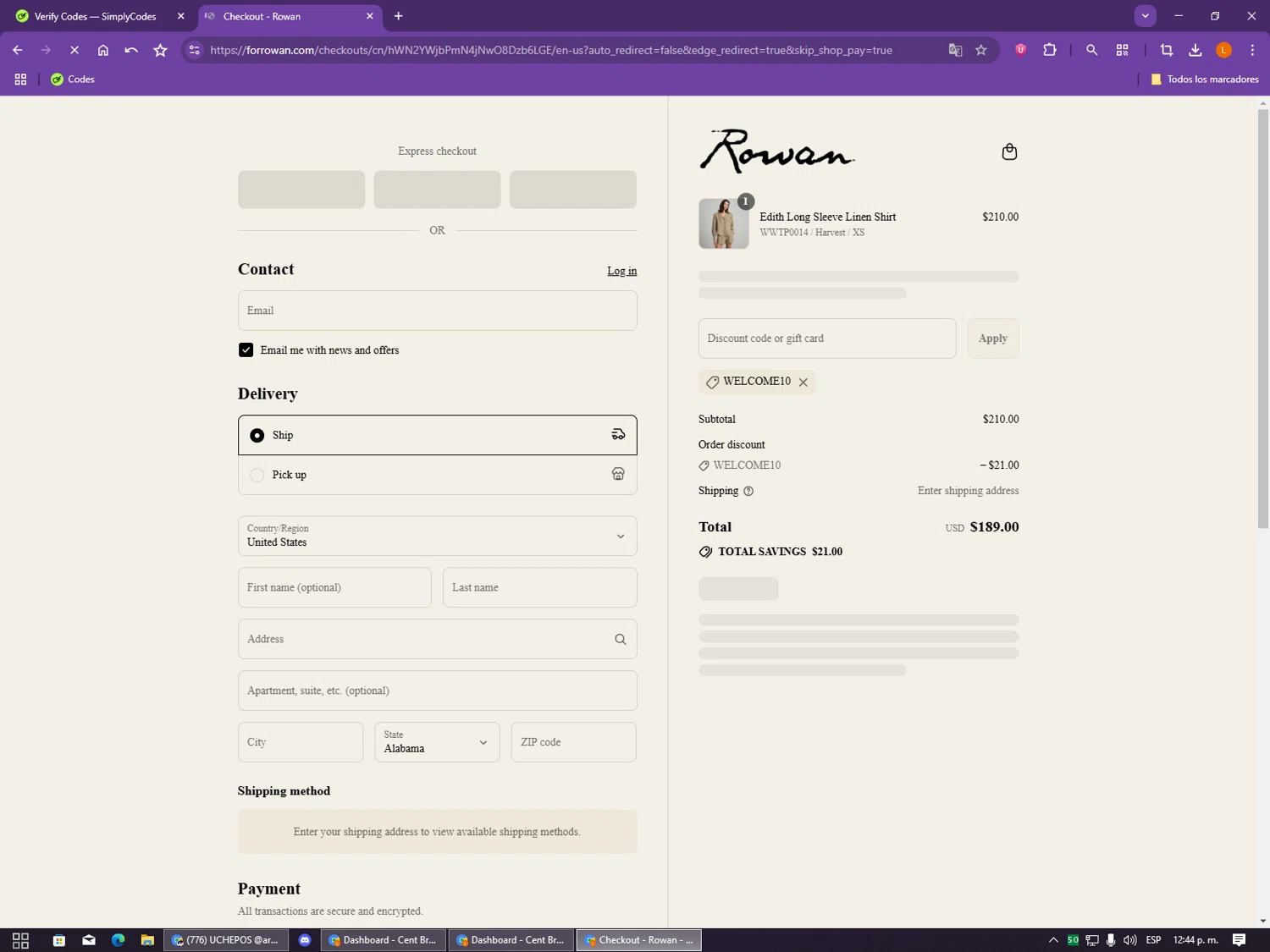Stop page loading in browser toolbar

(x=75, y=50)
